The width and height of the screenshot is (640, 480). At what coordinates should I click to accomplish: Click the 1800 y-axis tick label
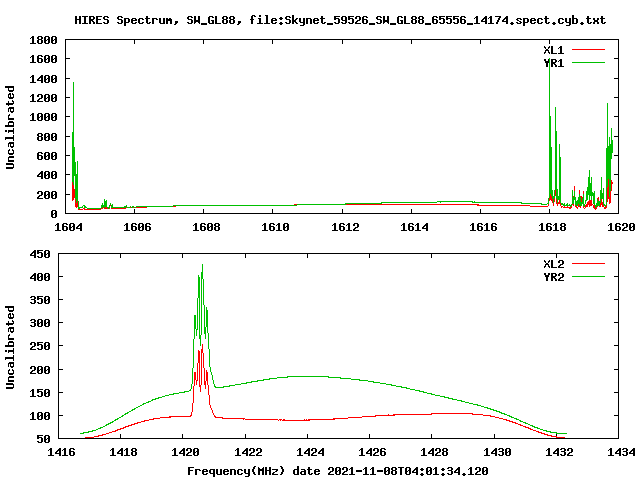point(42,40)
